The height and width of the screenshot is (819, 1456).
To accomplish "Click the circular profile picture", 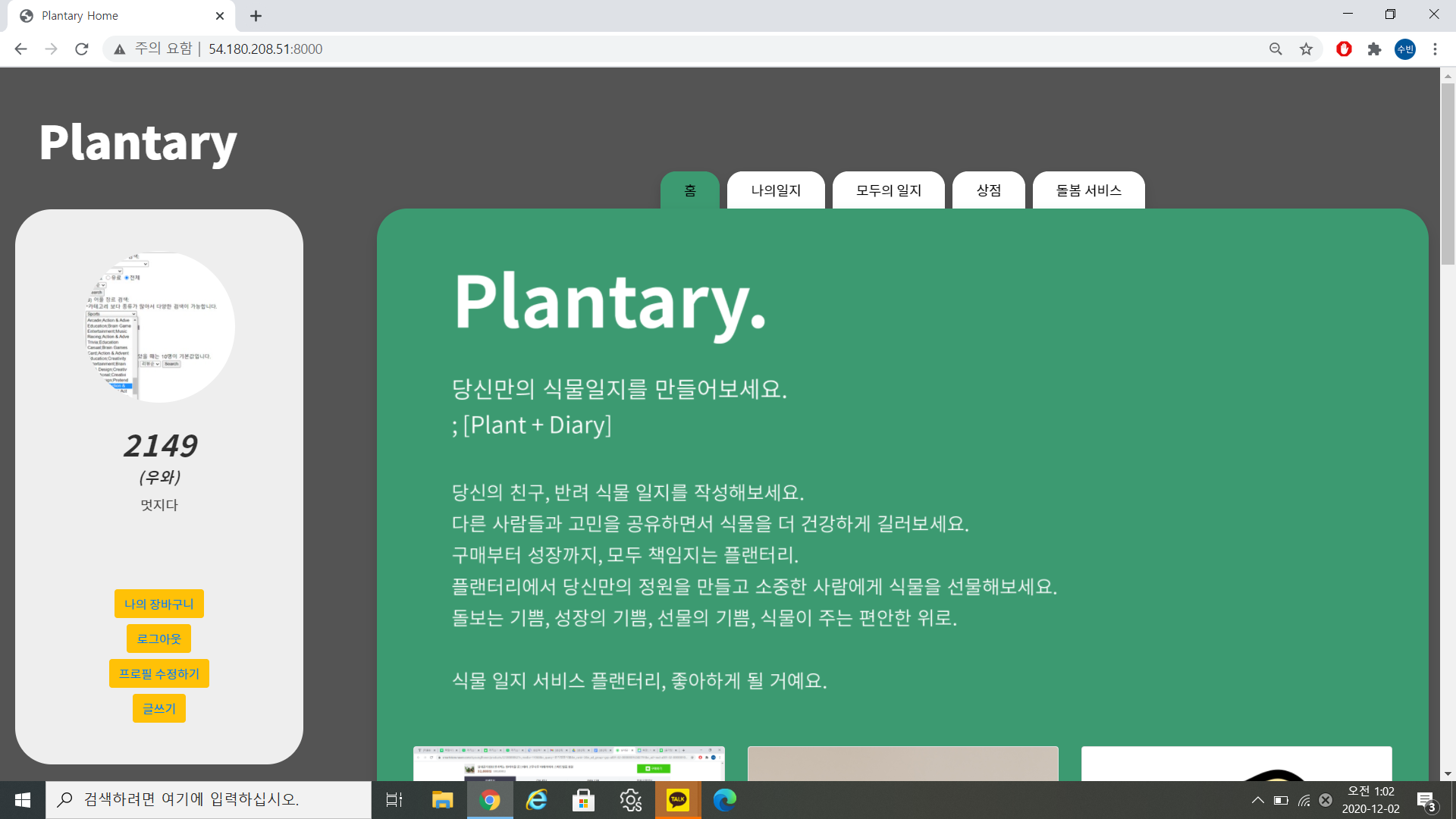I will coord(160,327).
